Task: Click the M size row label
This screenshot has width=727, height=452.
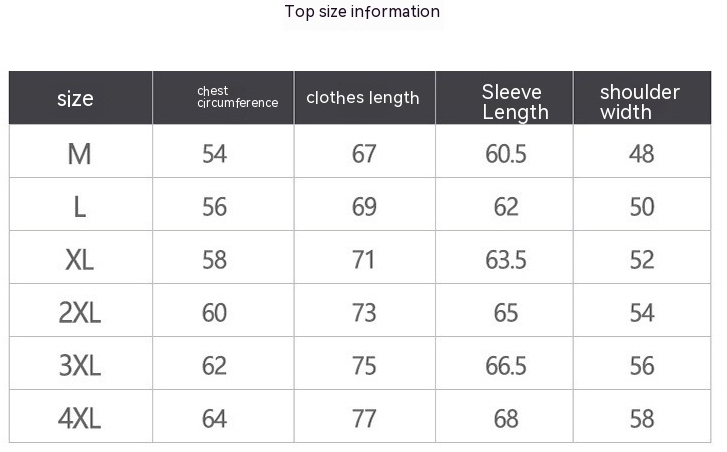Action: (79, 154)
